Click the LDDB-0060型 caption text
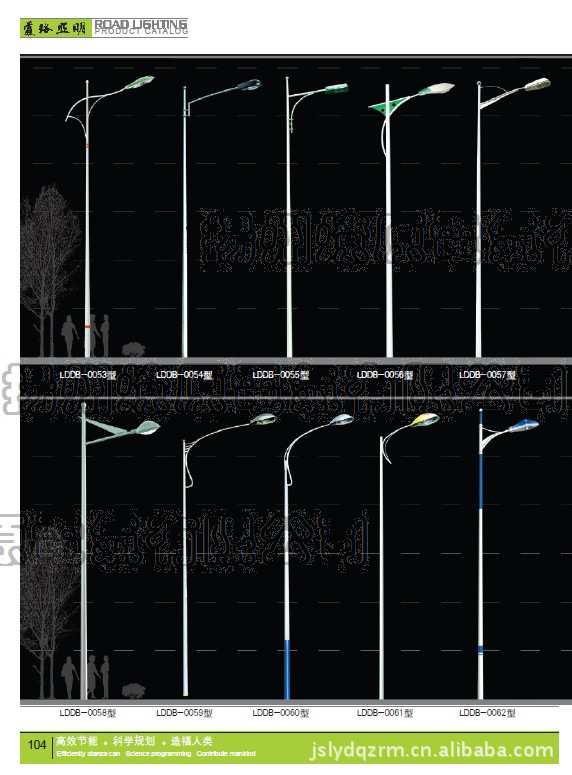Viewport: 572px width, 775px height. click(x=280, y=713)
